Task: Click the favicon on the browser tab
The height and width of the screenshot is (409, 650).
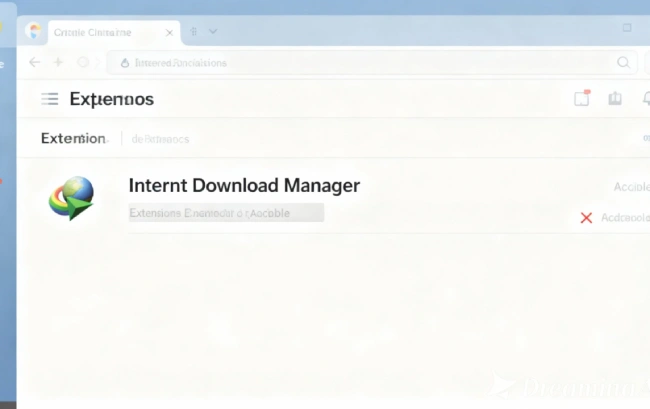Action: tap(33, 32)
